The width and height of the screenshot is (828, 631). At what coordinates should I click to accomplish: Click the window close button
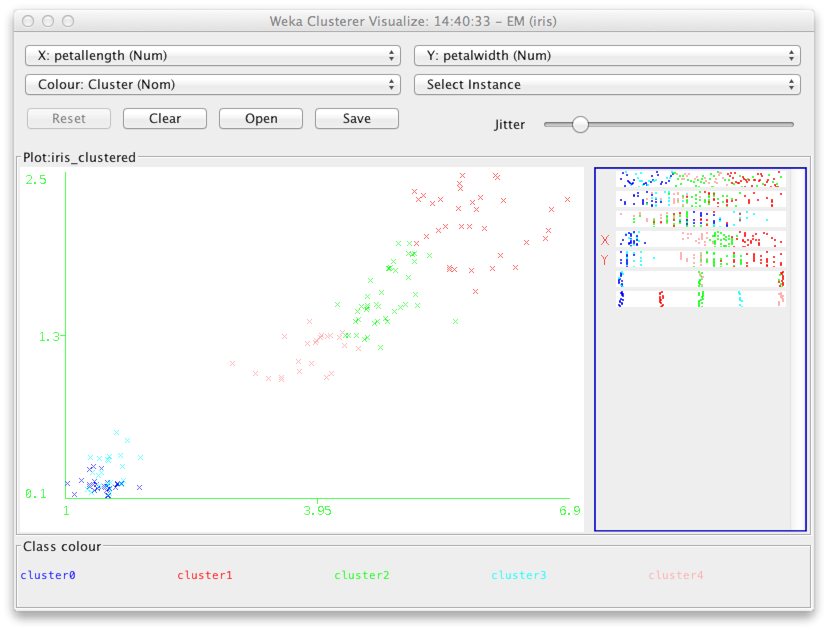[x=28, y=21]
